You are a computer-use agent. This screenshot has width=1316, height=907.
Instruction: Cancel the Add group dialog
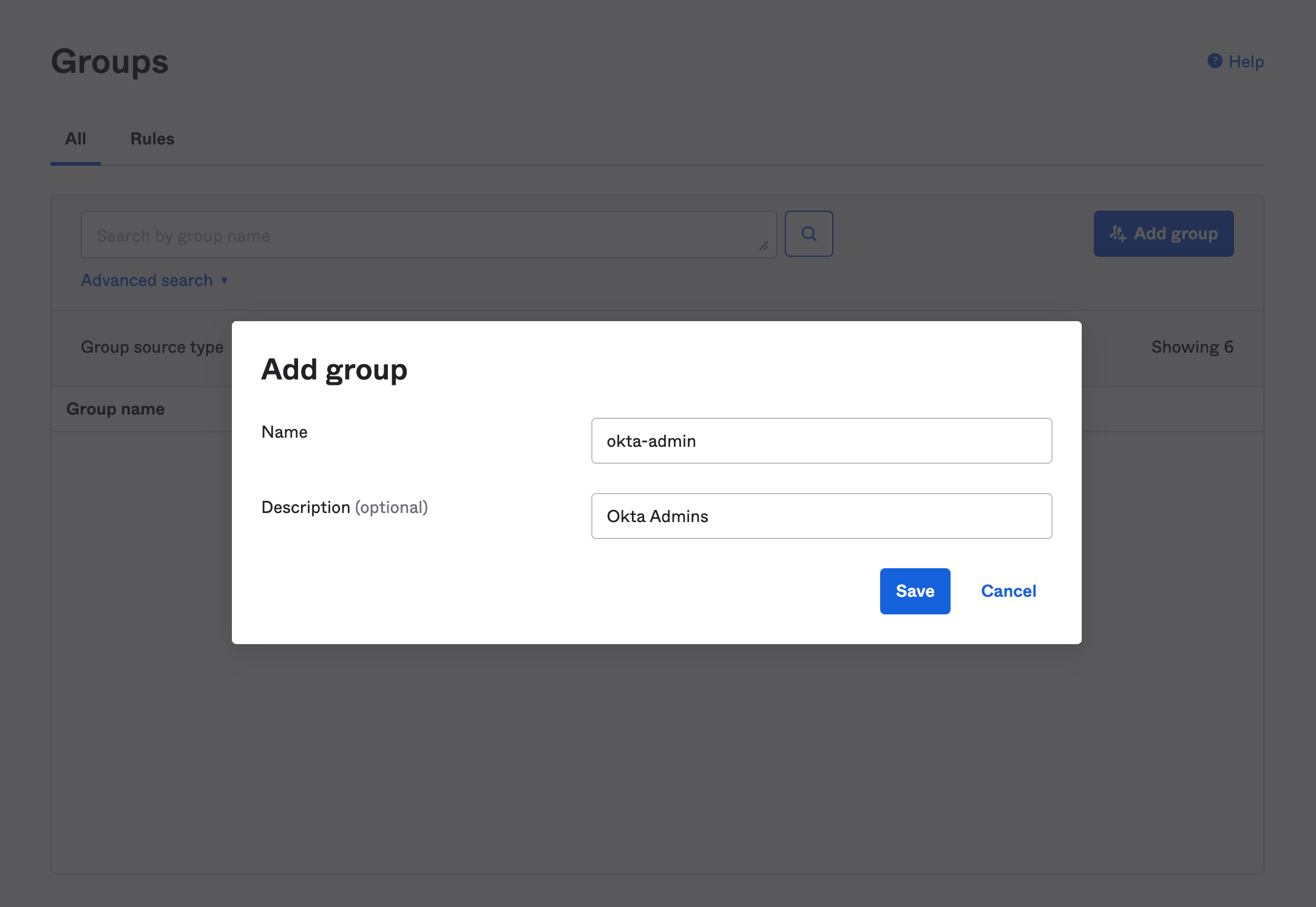coord(1008,591)
